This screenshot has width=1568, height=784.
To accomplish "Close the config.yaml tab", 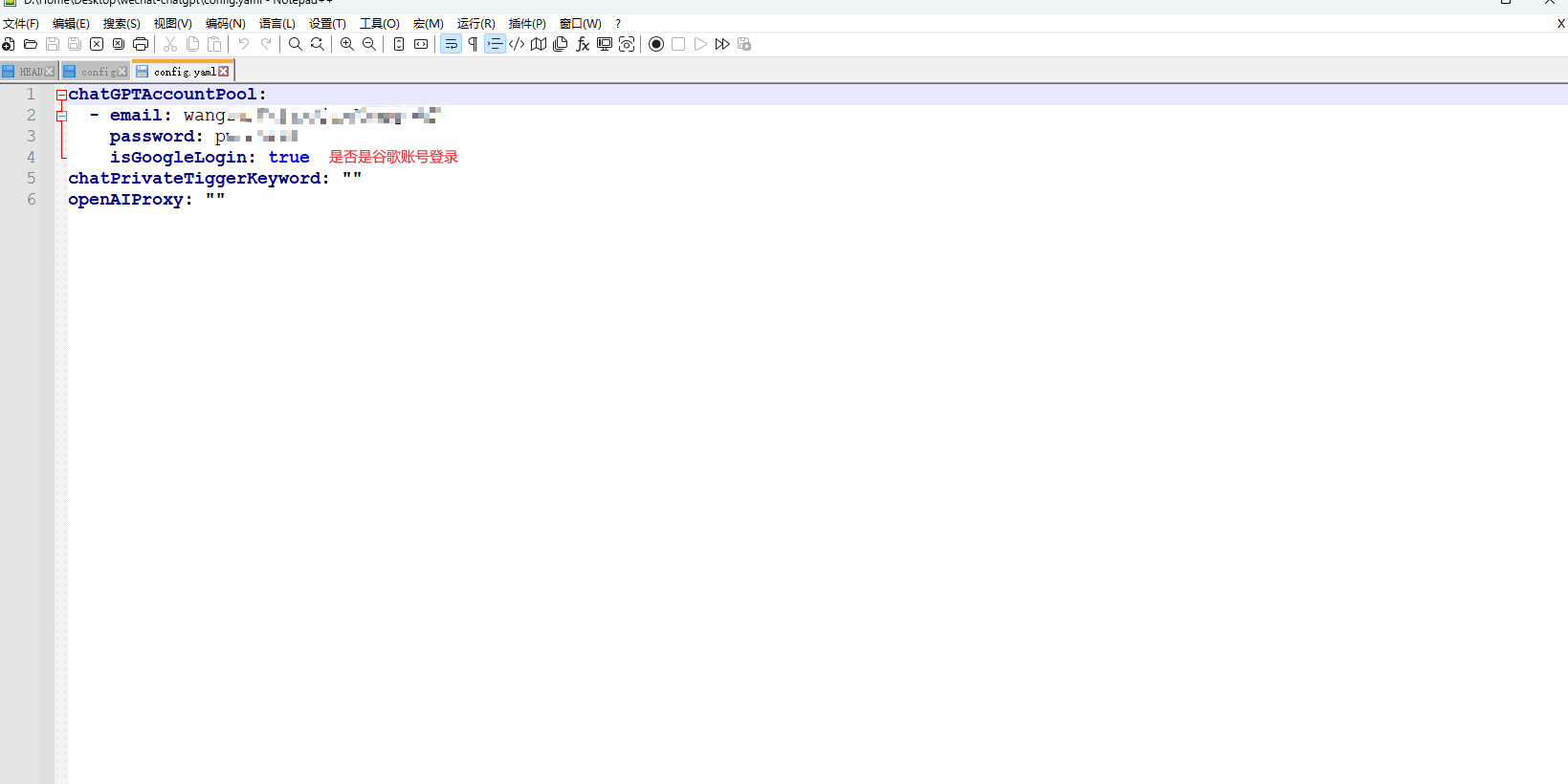I will [224, 72].
